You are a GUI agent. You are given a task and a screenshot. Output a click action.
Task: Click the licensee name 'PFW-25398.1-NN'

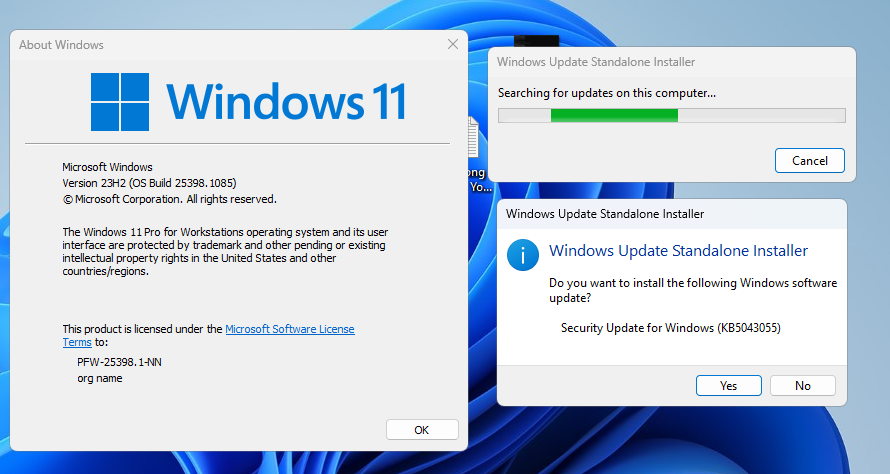click(119, 362)
